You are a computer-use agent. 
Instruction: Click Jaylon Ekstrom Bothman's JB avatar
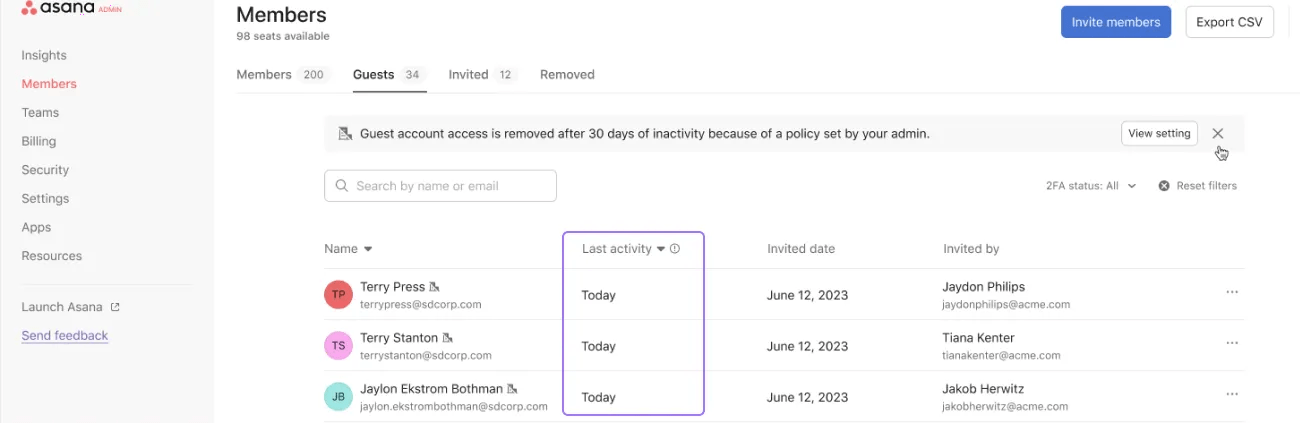click(x=339, y=397)
